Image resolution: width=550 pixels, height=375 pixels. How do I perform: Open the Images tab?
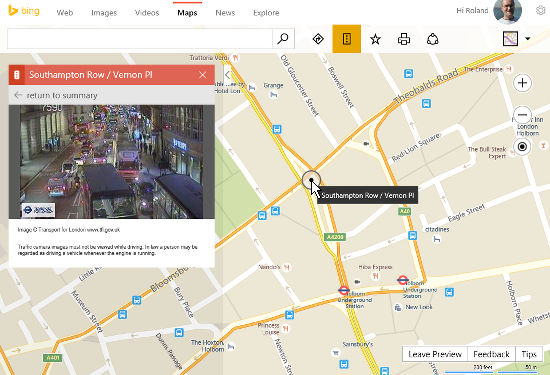(104, 13)
